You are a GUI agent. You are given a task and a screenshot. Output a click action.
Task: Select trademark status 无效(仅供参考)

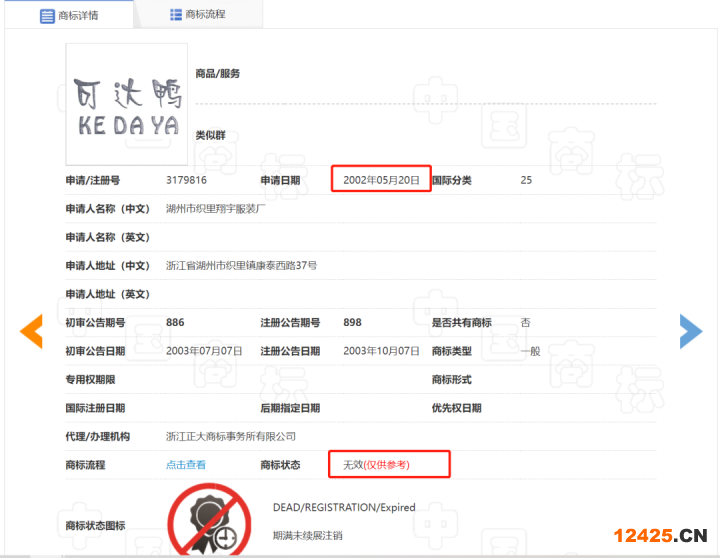coord(377,465)
